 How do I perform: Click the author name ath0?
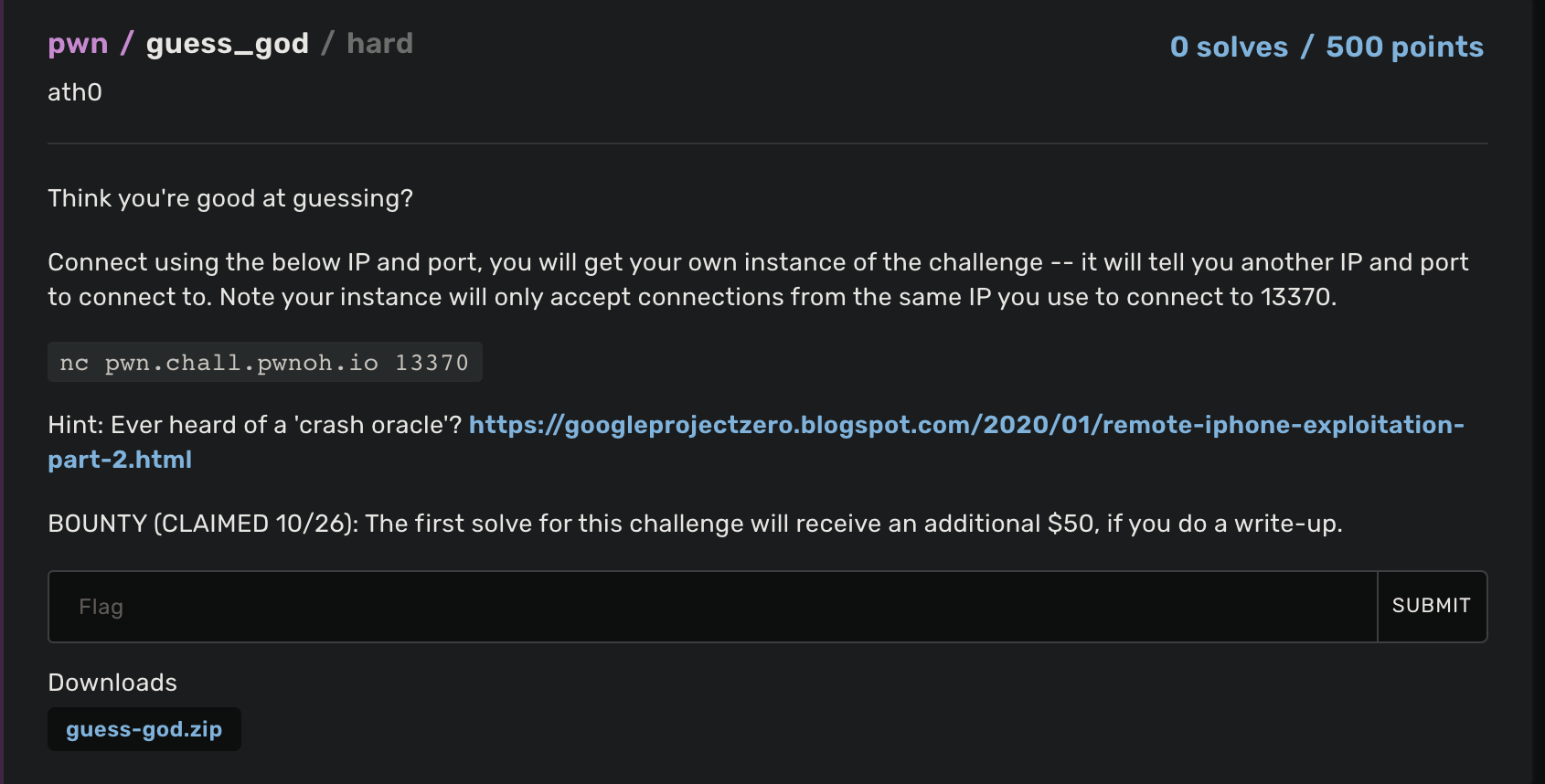click(75, 92)
